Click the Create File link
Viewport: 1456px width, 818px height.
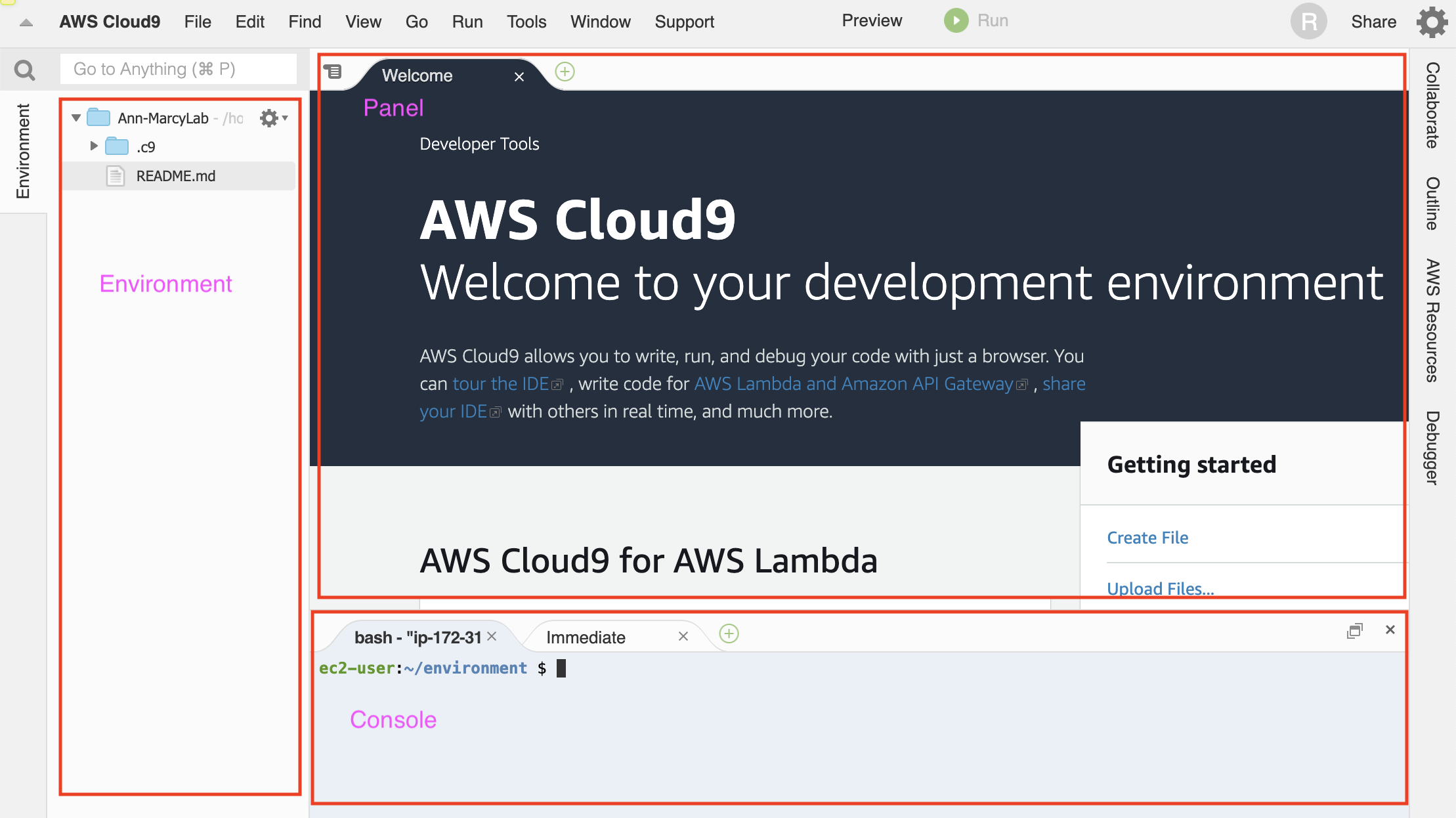click(x=1147, y=538)
